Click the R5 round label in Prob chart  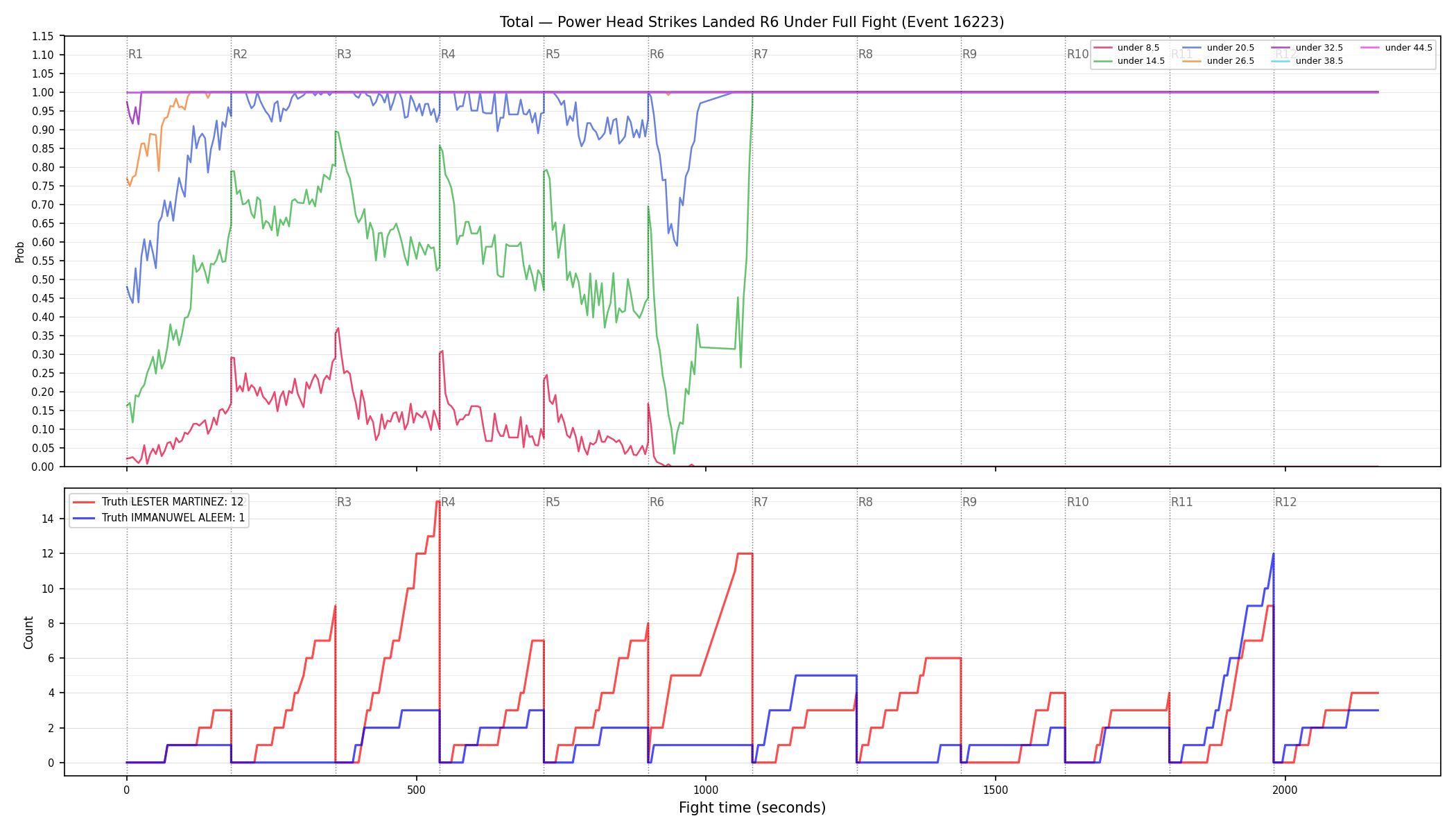click(553, 54)
